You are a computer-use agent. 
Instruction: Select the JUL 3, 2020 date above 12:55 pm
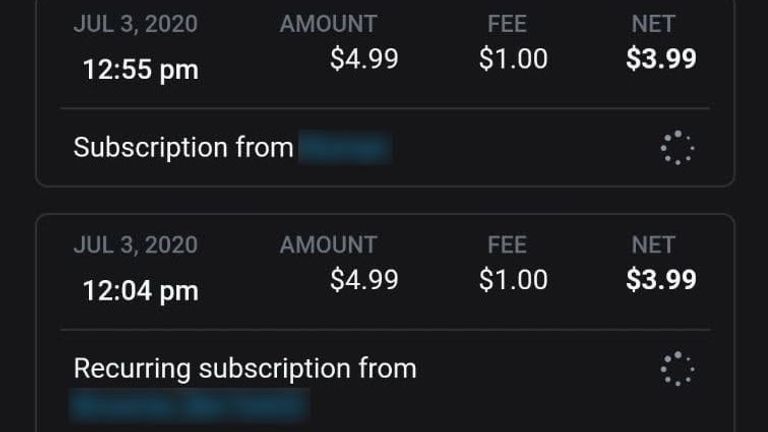pos(136,24)
